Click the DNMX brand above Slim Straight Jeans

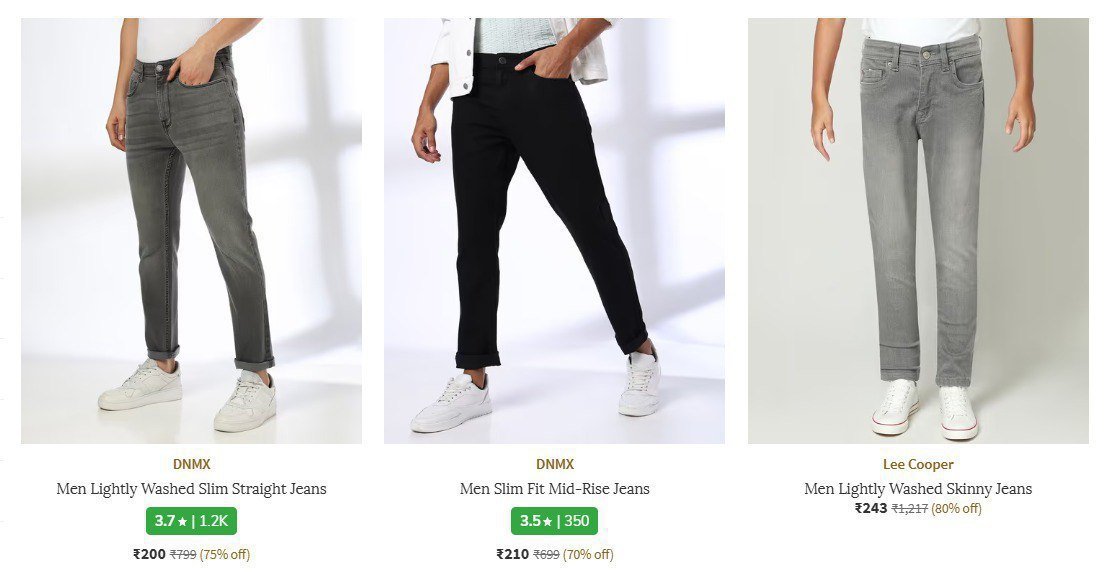click(191, 464)
